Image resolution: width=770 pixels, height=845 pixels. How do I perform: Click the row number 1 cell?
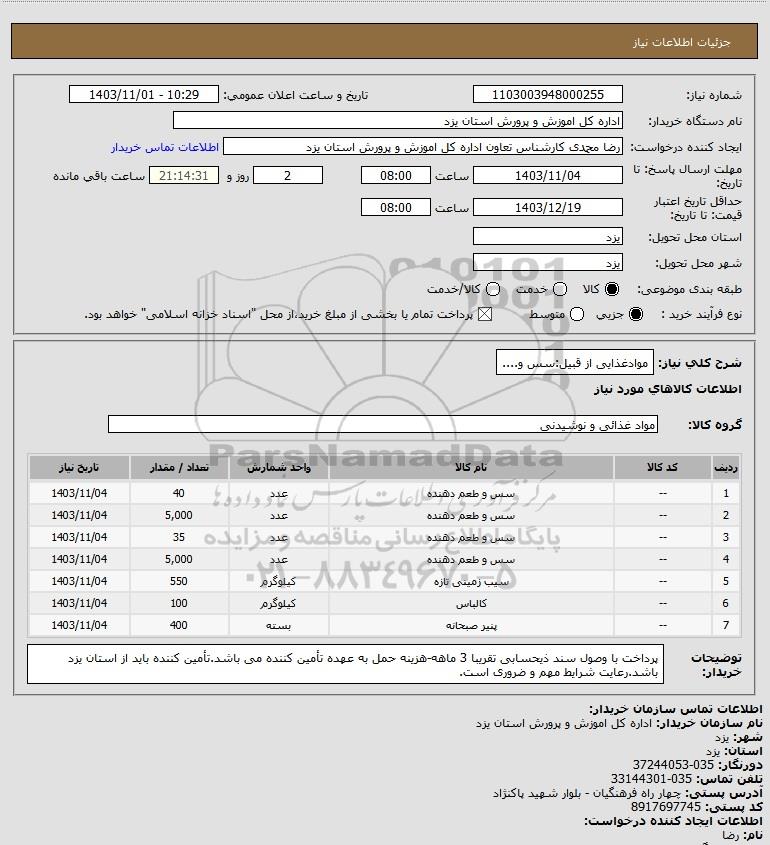tap(725, 493)
